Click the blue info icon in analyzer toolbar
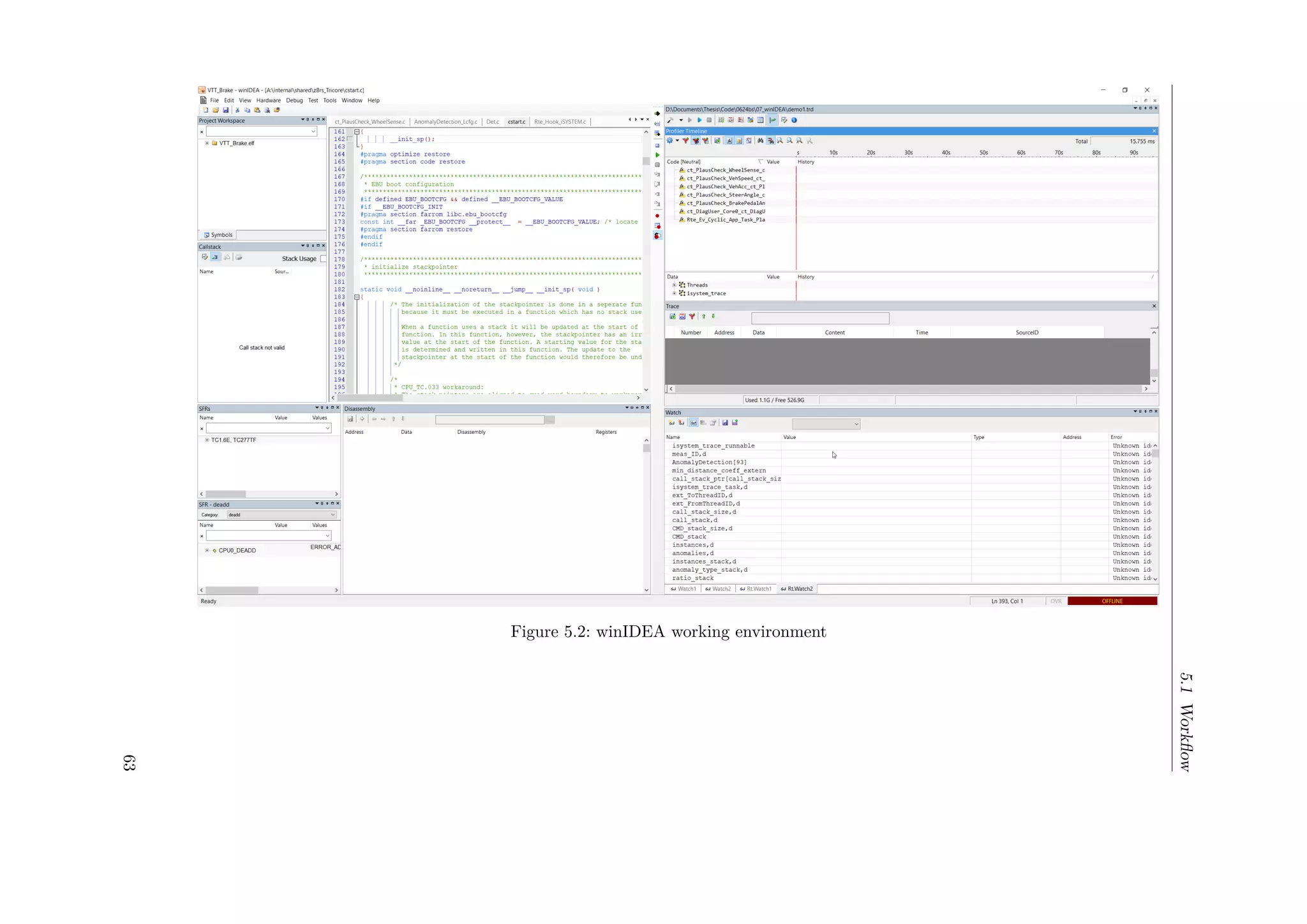The image size is (1307, 924). pos(794,120)
